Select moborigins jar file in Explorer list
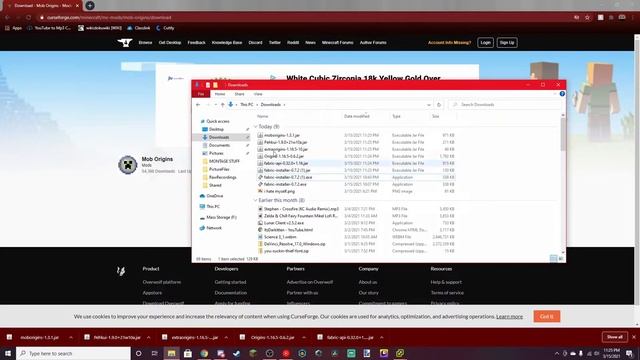The image size is (640, 360). 356,135
